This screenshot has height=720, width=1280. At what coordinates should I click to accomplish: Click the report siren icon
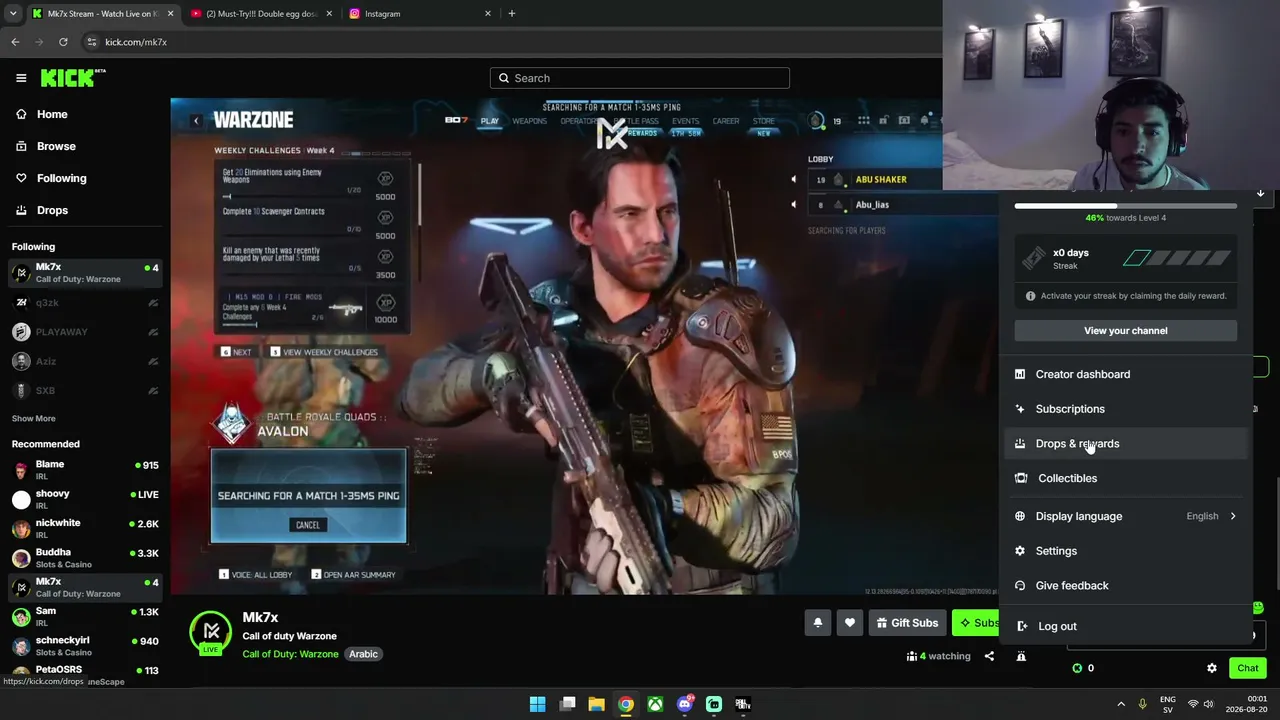click(1021, 656)
